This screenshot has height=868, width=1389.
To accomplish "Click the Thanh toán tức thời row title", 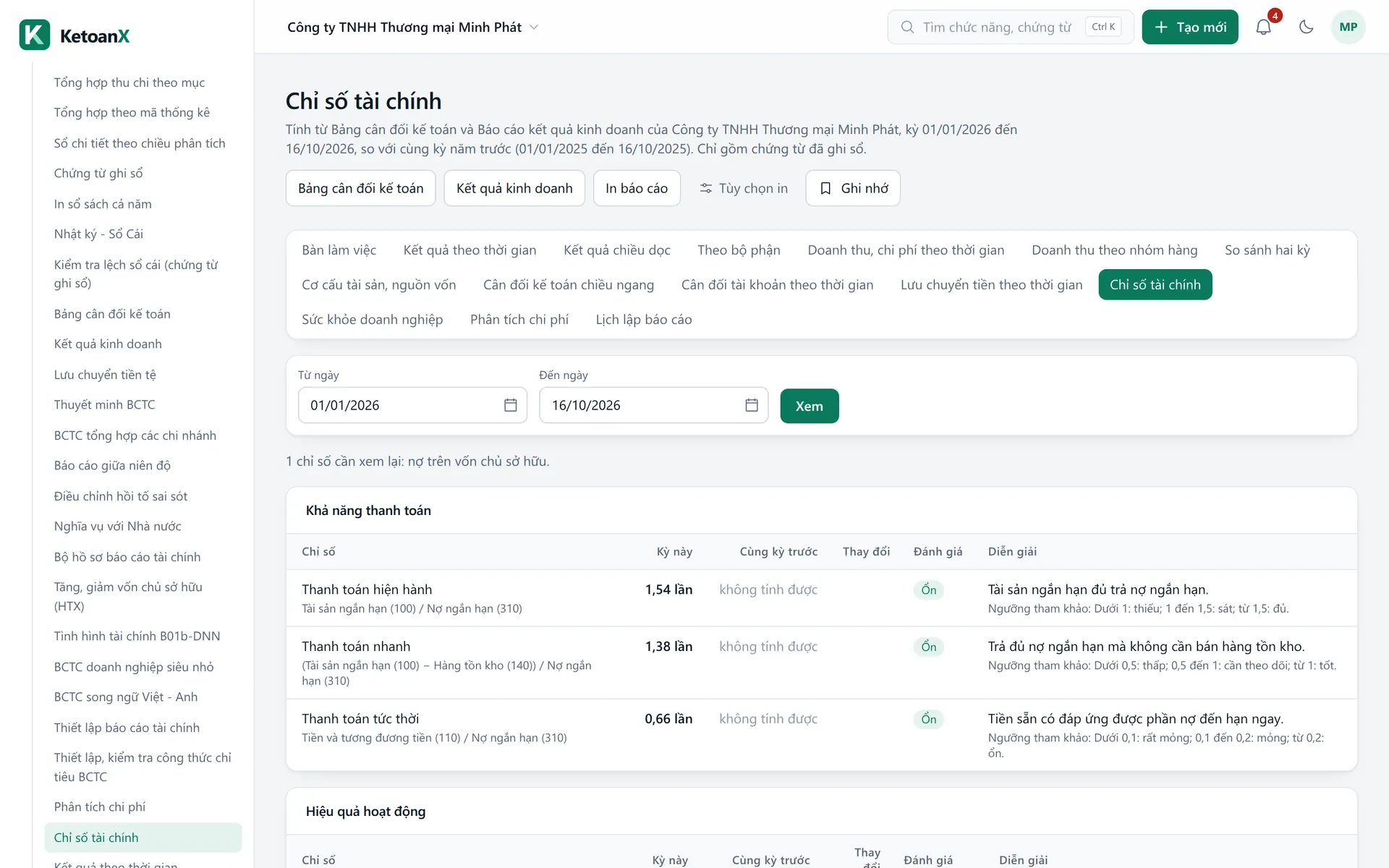I will 360,719.
